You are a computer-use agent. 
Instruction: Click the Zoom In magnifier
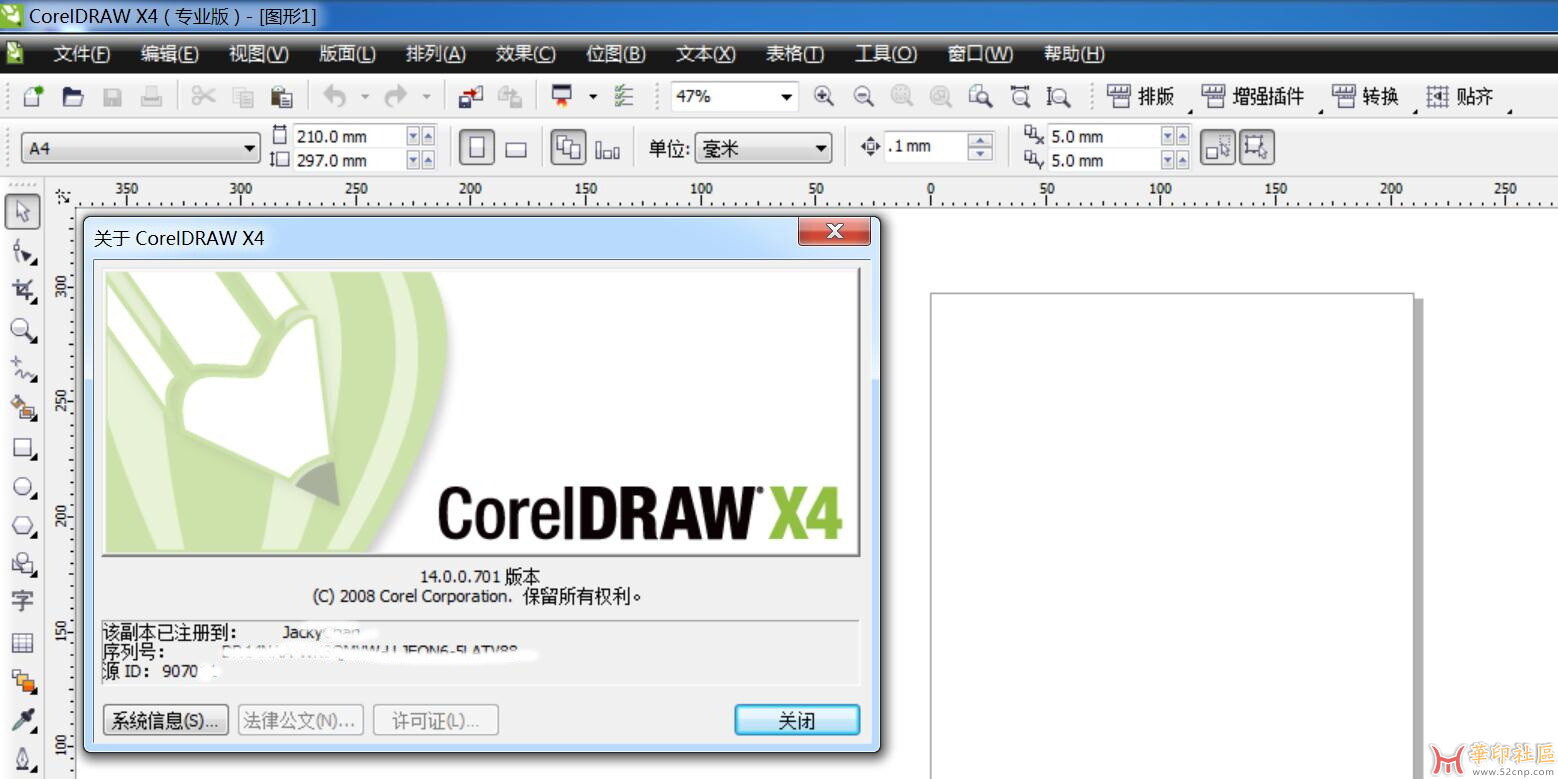pos(824,96)
